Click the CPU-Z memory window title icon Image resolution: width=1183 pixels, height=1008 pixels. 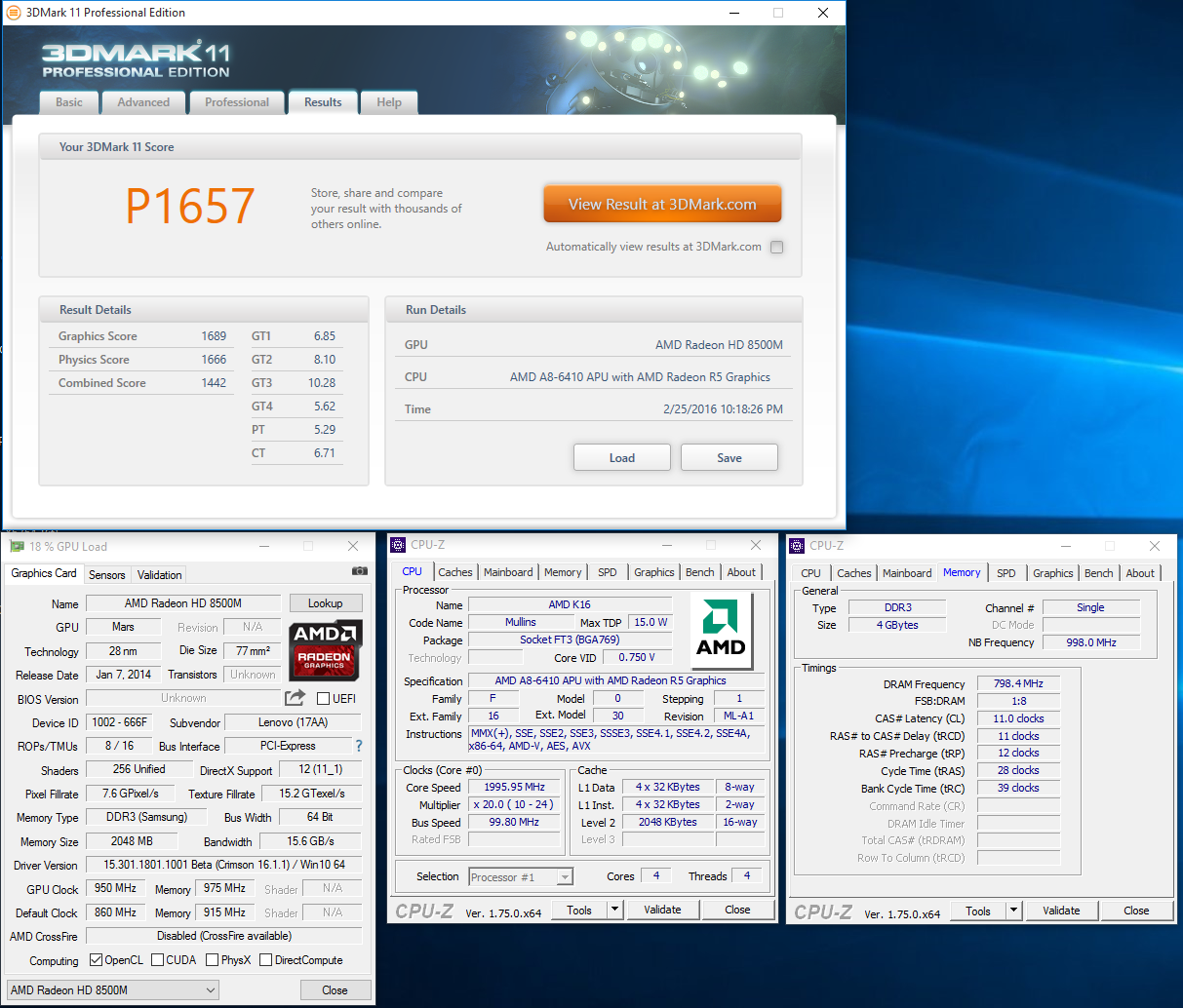797,546
